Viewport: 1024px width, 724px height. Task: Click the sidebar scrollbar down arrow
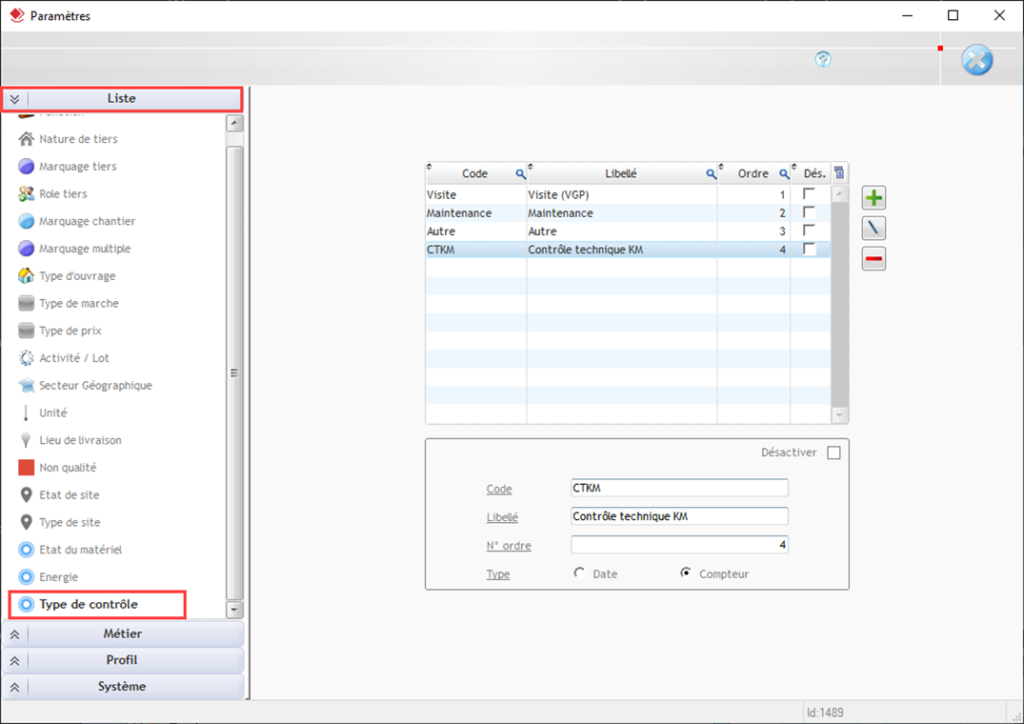tap(235, 609)
